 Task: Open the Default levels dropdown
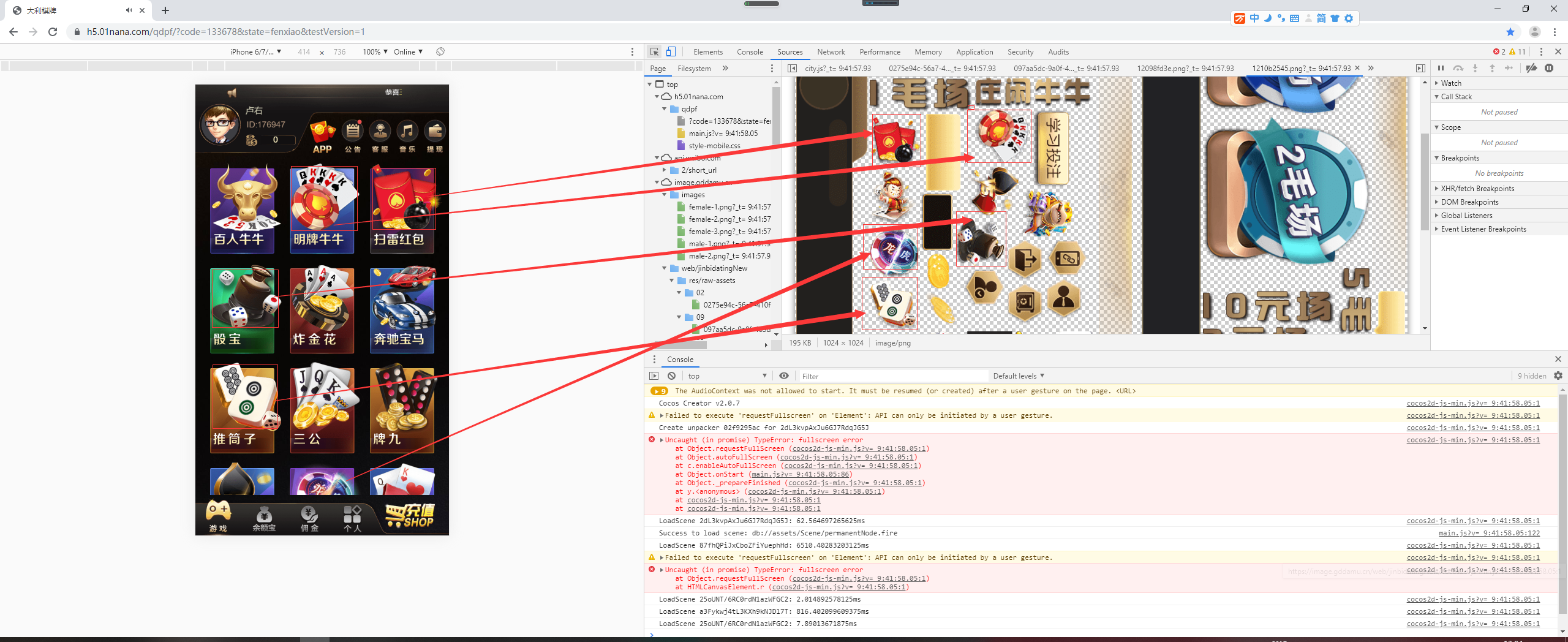[1018, 376]
